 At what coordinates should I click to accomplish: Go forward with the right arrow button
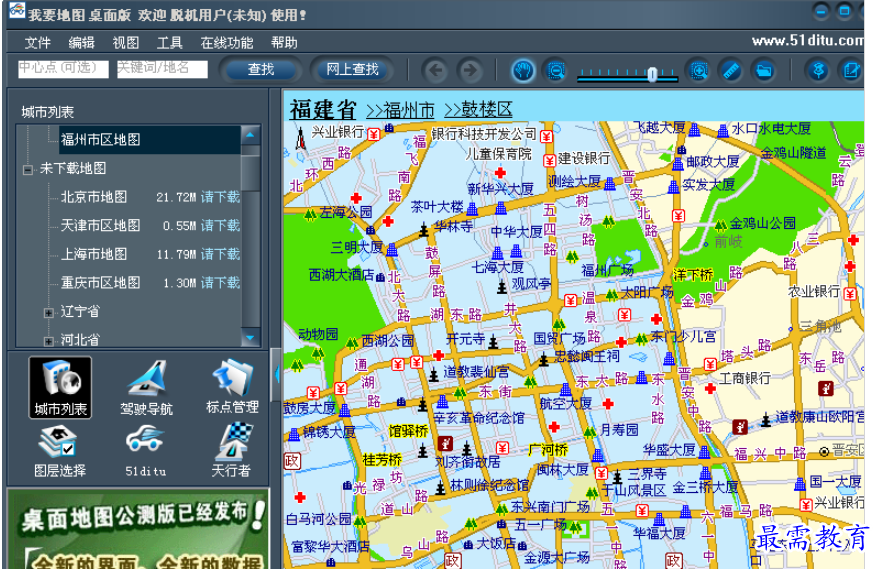[x=470, y=71]
